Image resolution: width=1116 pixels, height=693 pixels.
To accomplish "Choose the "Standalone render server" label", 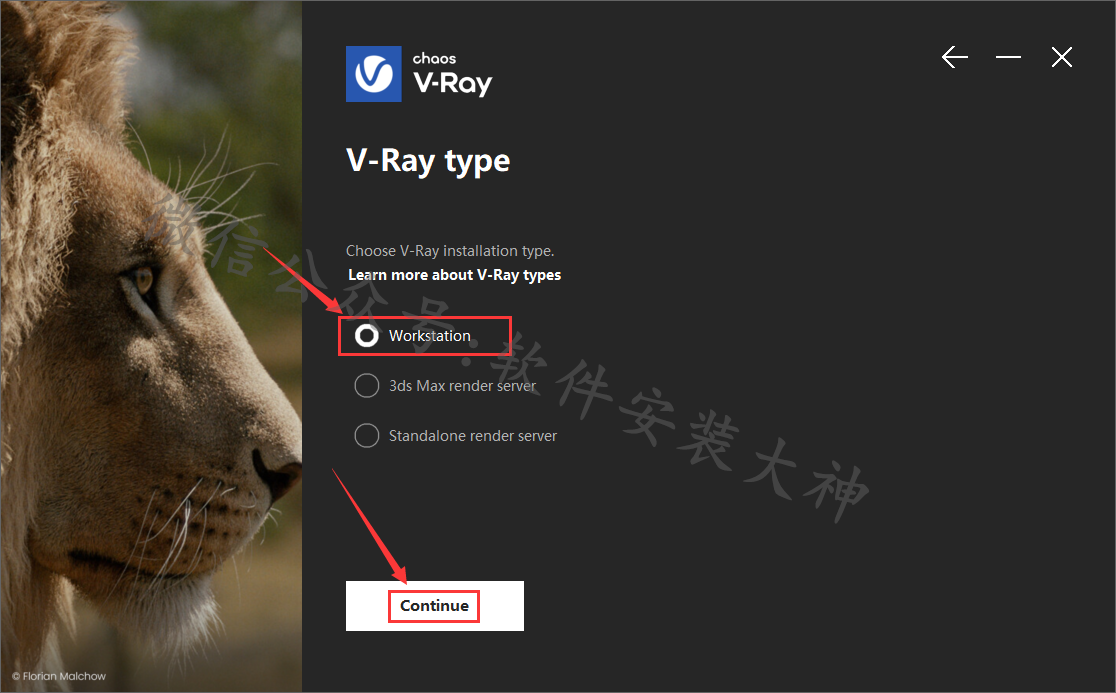I will click(473, 435).
